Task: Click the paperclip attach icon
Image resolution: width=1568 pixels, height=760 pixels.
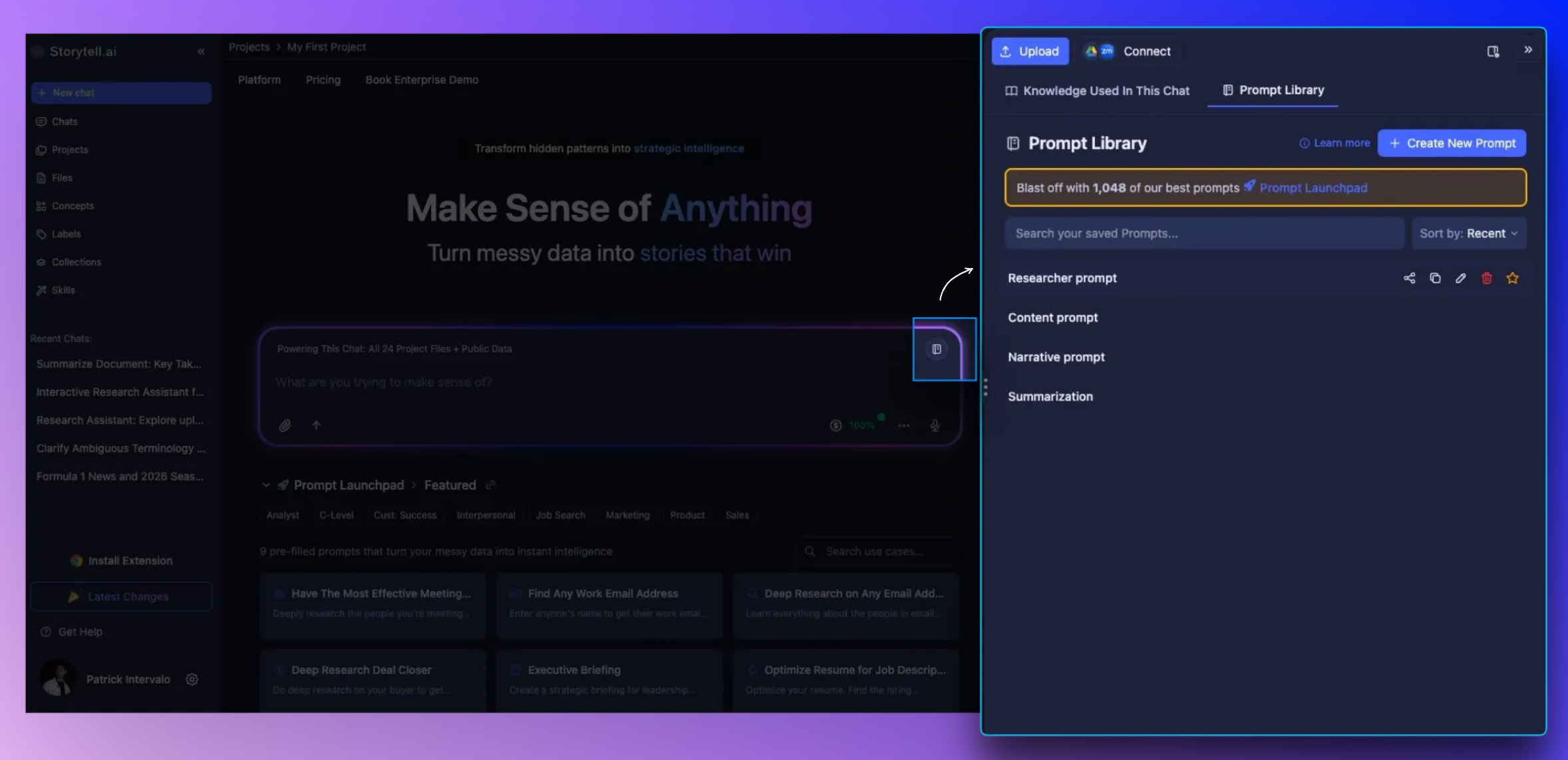Action: (285, 426)
